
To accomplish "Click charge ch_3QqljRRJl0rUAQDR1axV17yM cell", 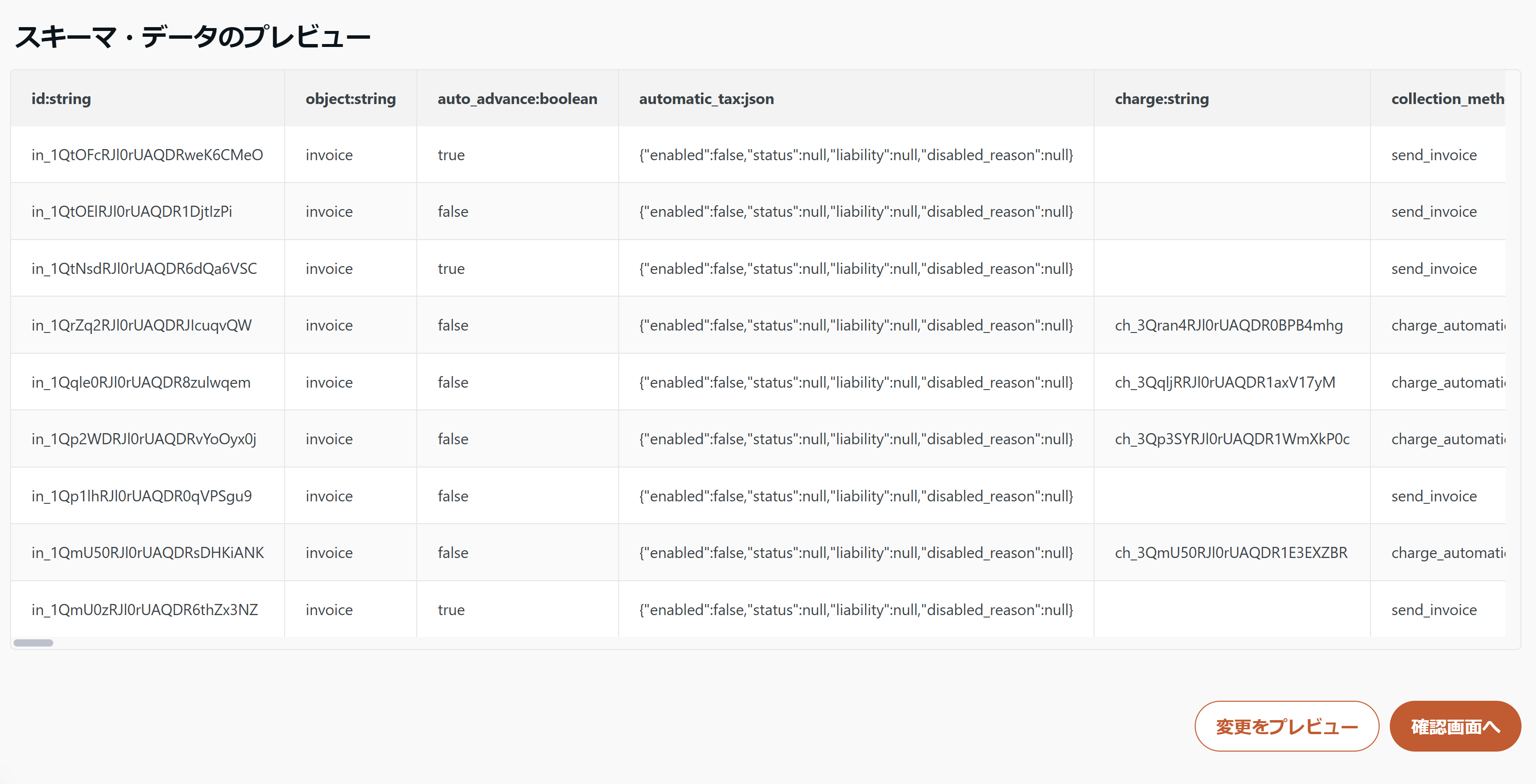I will tap(1225, 382).
